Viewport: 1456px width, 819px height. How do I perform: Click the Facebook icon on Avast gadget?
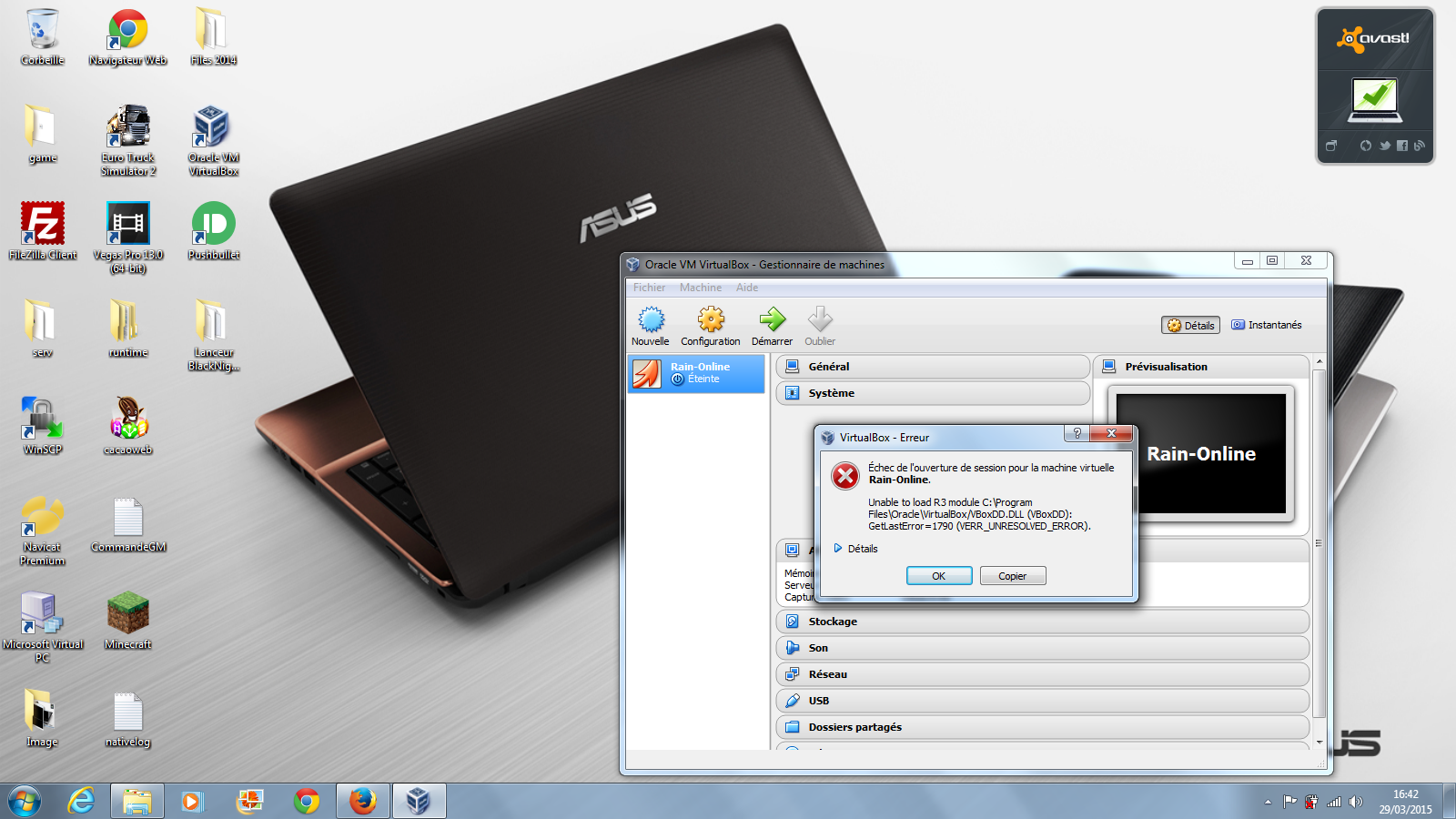point(1402,146)
